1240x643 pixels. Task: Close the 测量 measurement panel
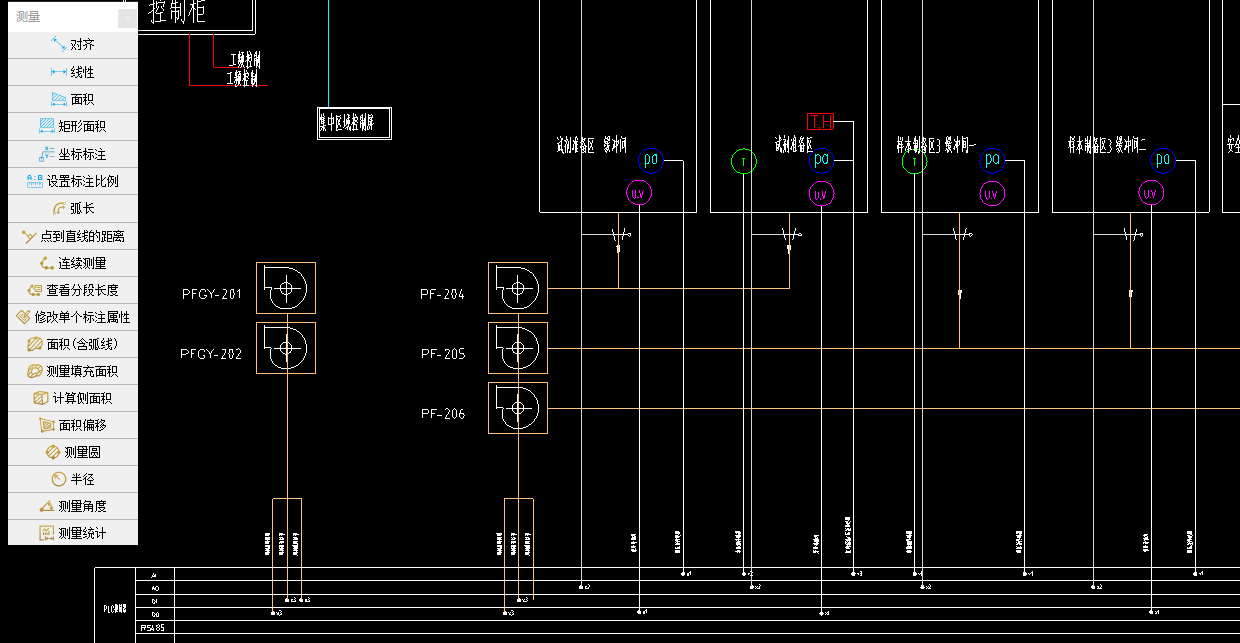point(126,17)
